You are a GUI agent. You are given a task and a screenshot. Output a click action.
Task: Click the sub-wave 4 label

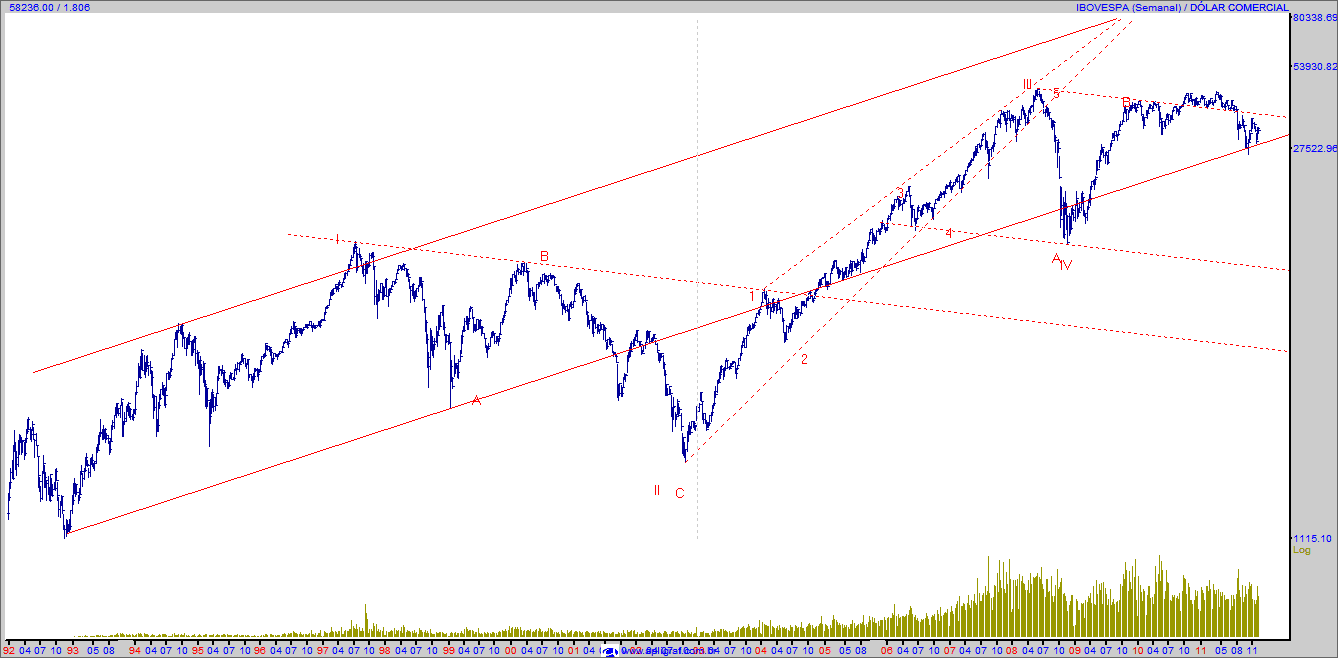click(949, 233)
